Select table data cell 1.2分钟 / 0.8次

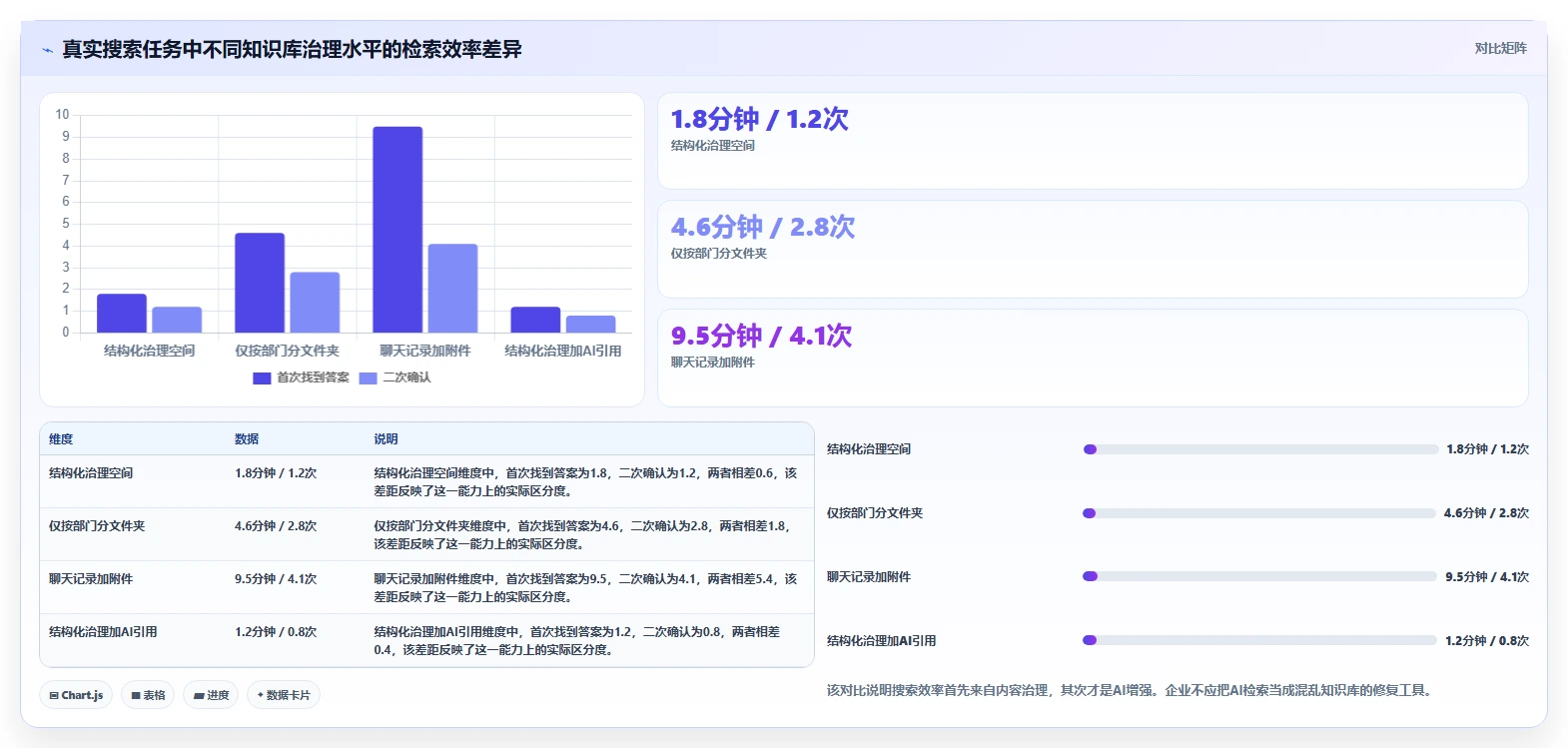click(276, 632)
